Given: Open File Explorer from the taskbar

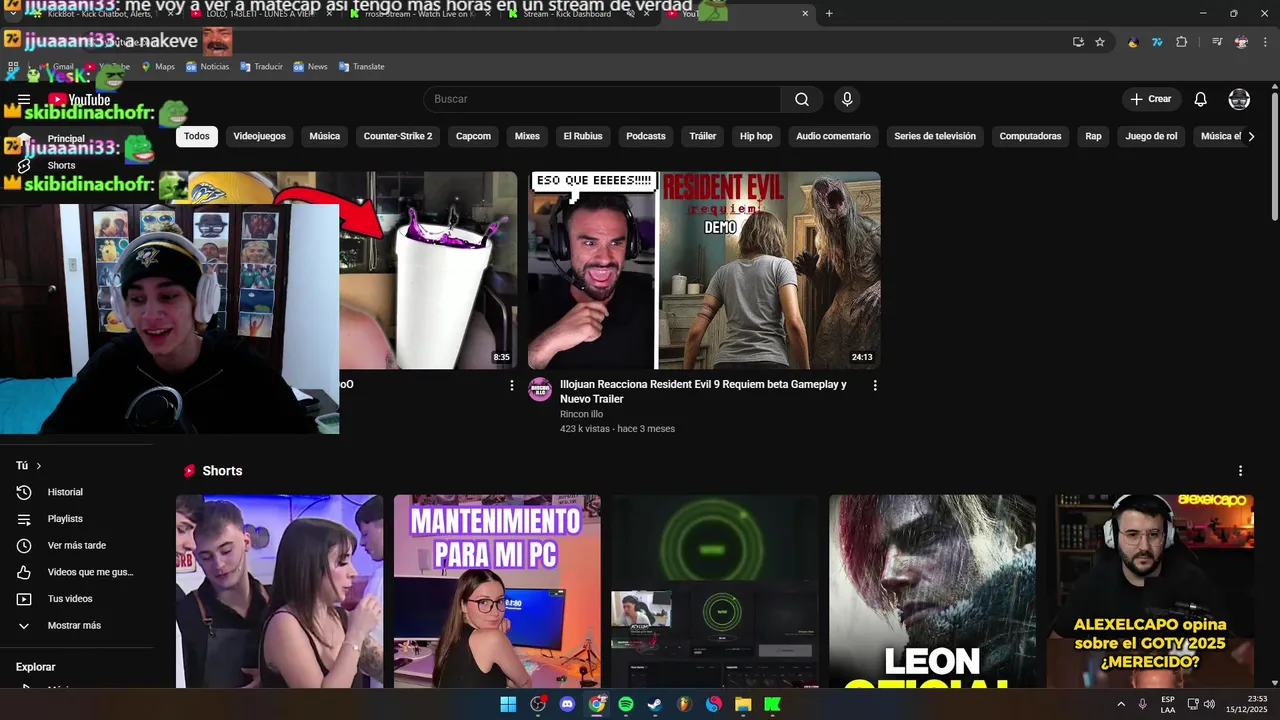Looking at the screenshot, I should pos(743,704).
